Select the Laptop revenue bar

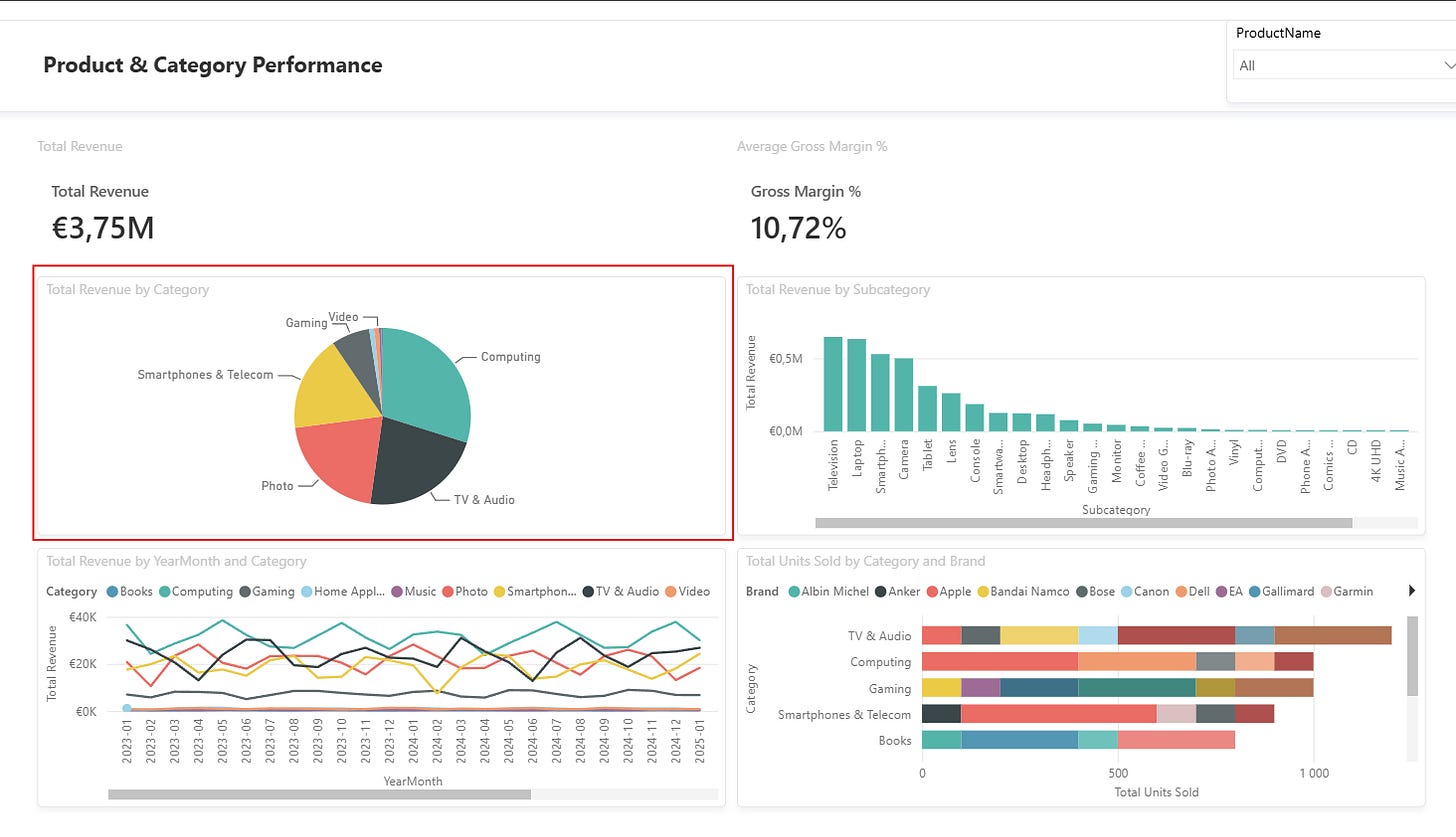pos(857,385)
